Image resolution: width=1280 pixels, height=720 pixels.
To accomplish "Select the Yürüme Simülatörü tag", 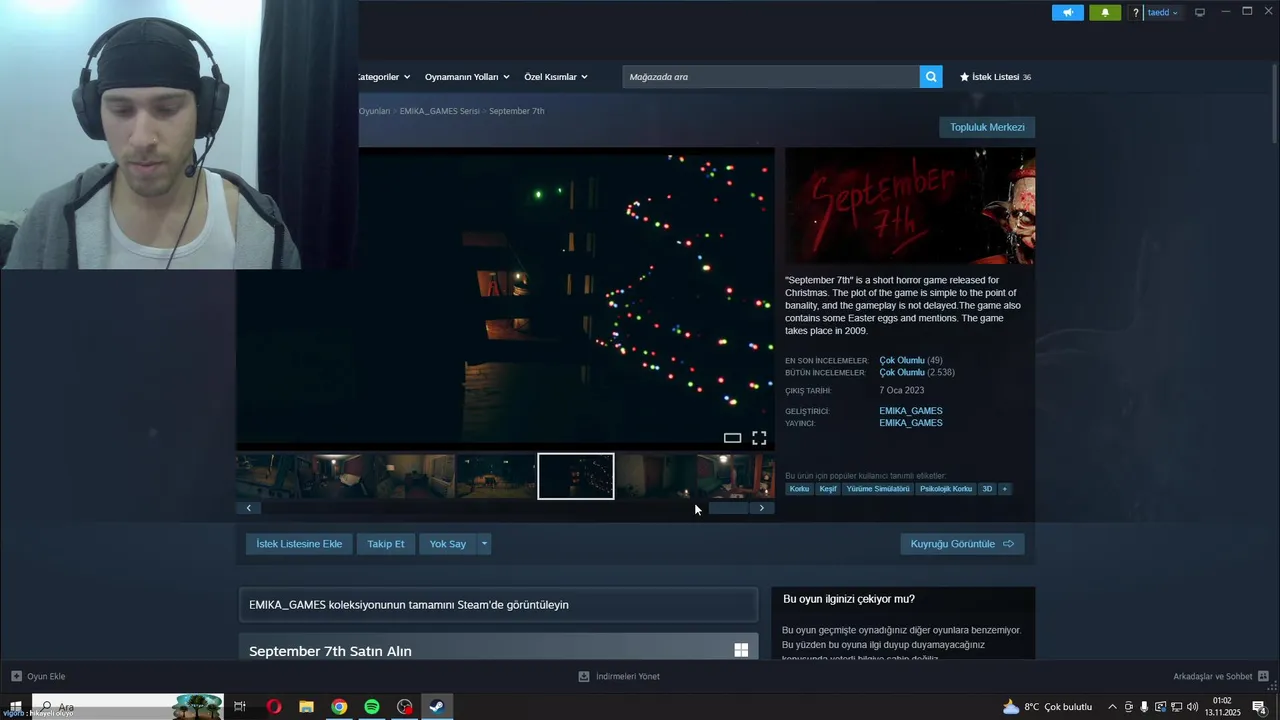I will click(x=878, y=489).
